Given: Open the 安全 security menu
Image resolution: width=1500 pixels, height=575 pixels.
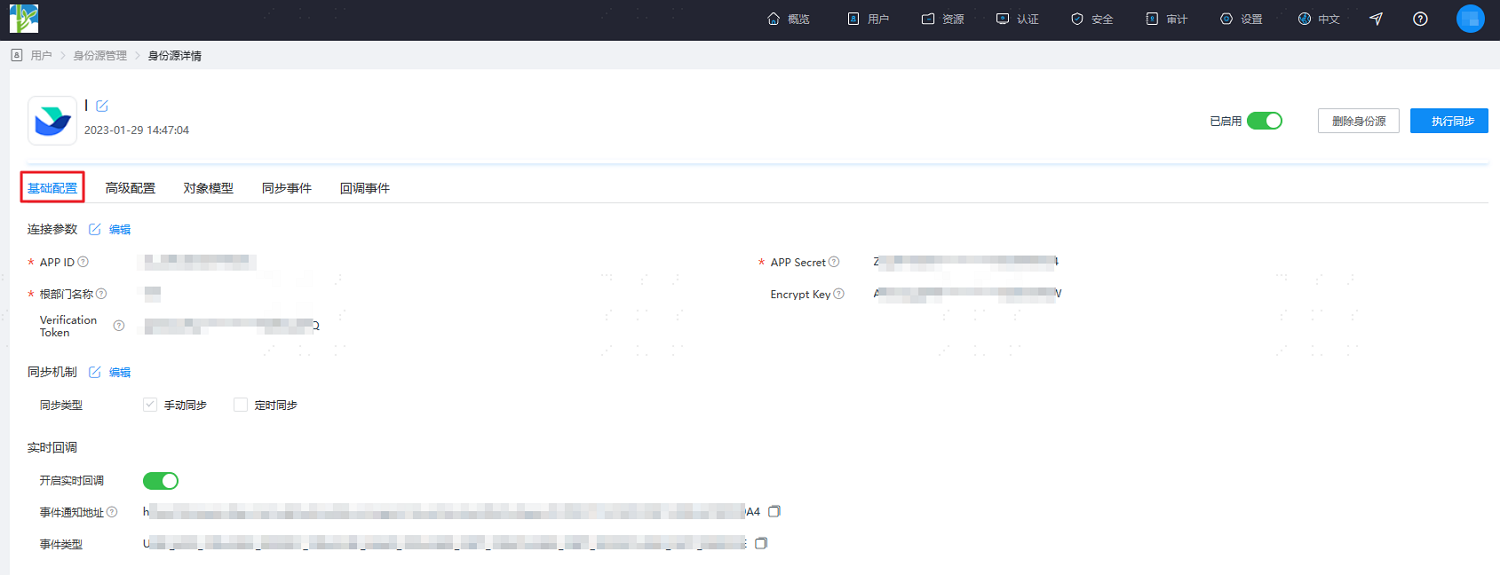Looking at the screenshot, I should [1092, 19].
